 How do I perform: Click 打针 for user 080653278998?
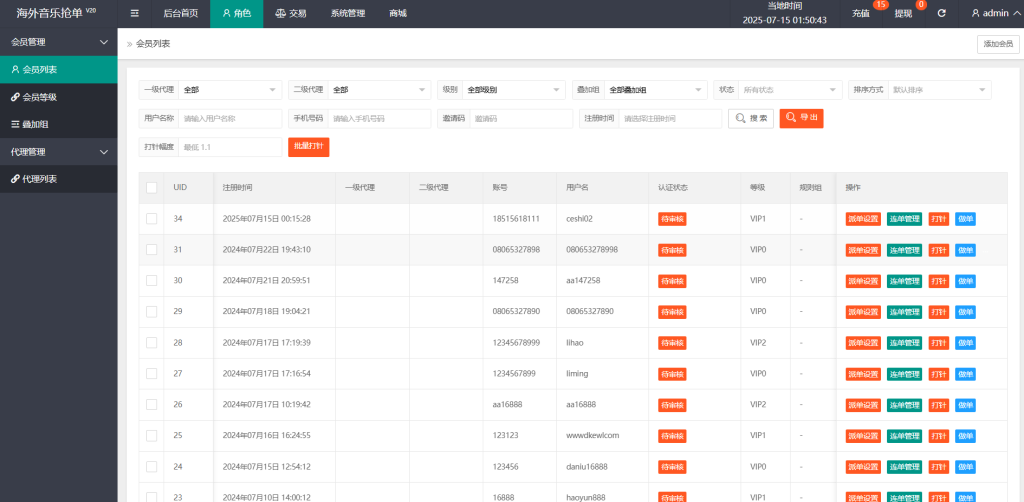939,250
